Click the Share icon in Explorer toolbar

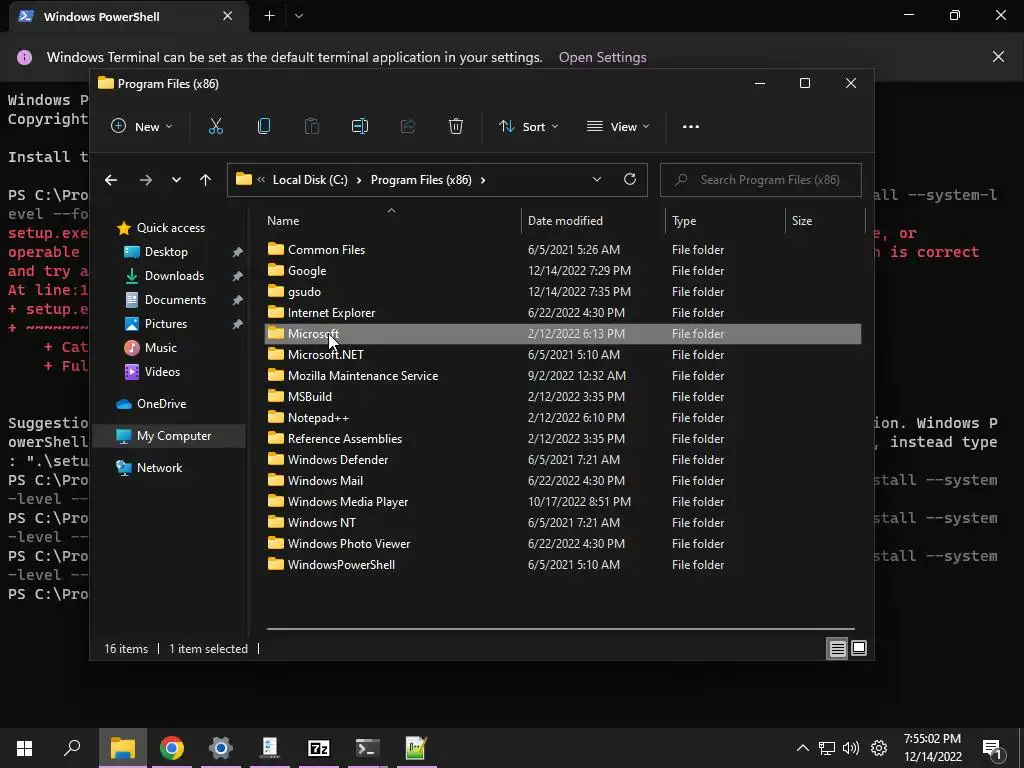pyautogui.click(x=408, y=126)
